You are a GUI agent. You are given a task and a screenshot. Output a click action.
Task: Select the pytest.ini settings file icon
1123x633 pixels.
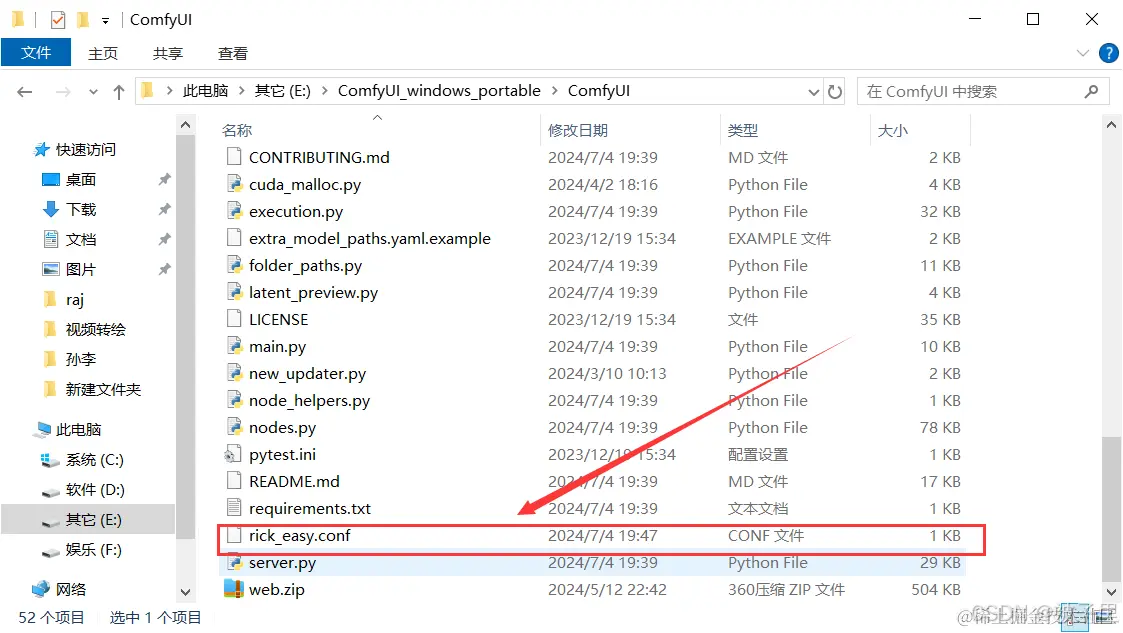pos(233,455)
